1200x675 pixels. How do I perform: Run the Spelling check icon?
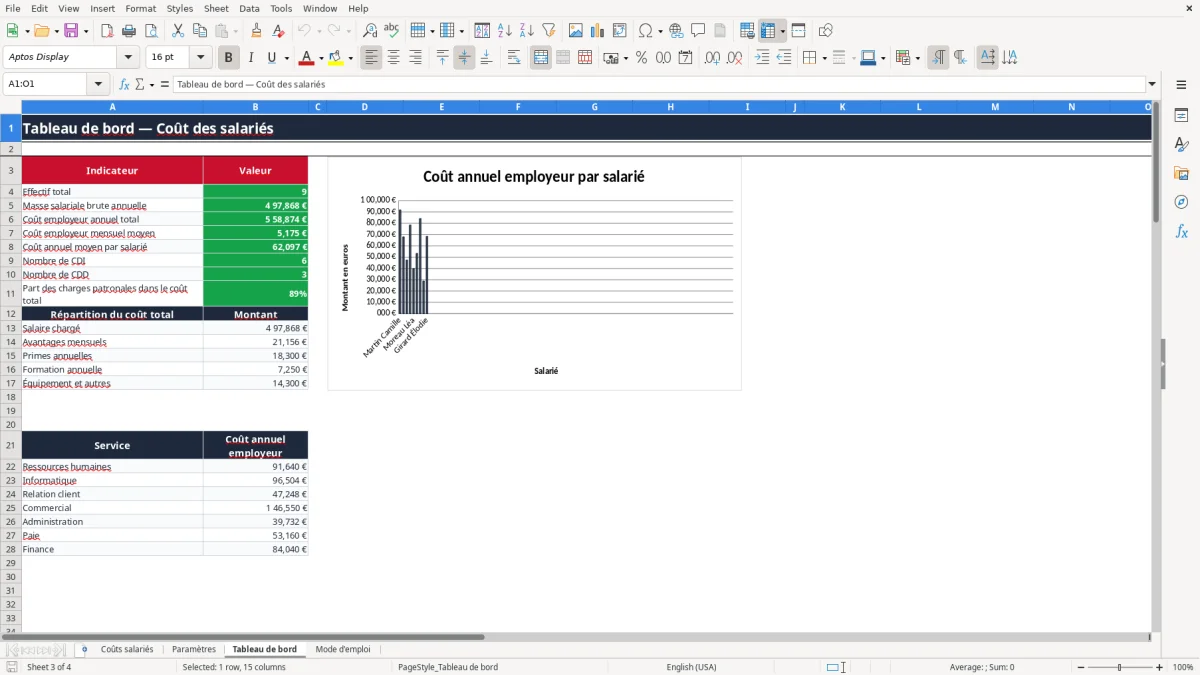392,31
